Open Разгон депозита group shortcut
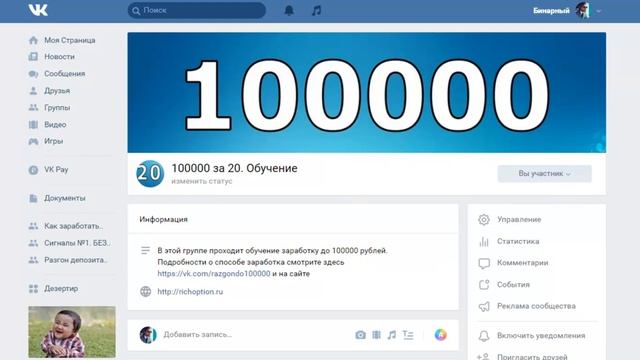The image size is (640, 360). (76, 260)
